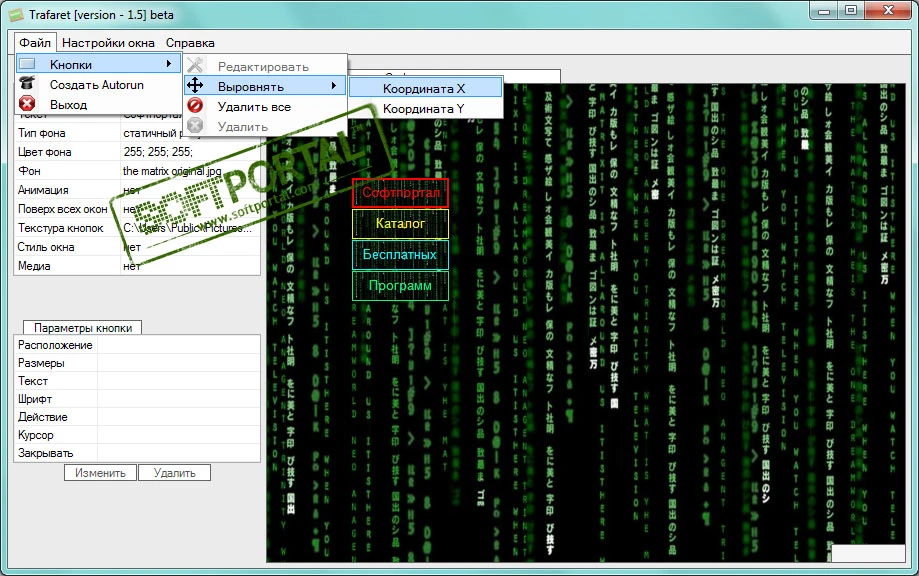Choose Координата Y alignment option
The height and width of the screenshot is (576, 919).
(424, 108)
